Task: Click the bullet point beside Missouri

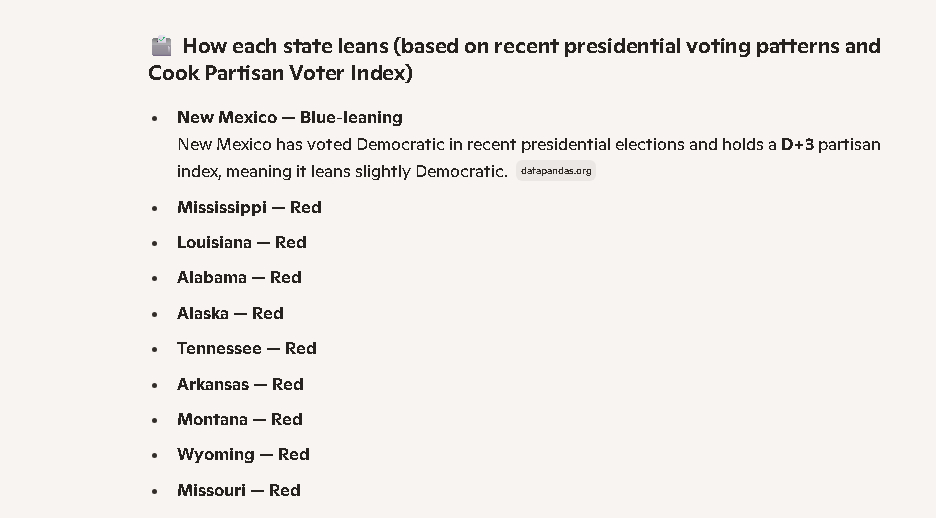Action: click(x=154, y=491)
